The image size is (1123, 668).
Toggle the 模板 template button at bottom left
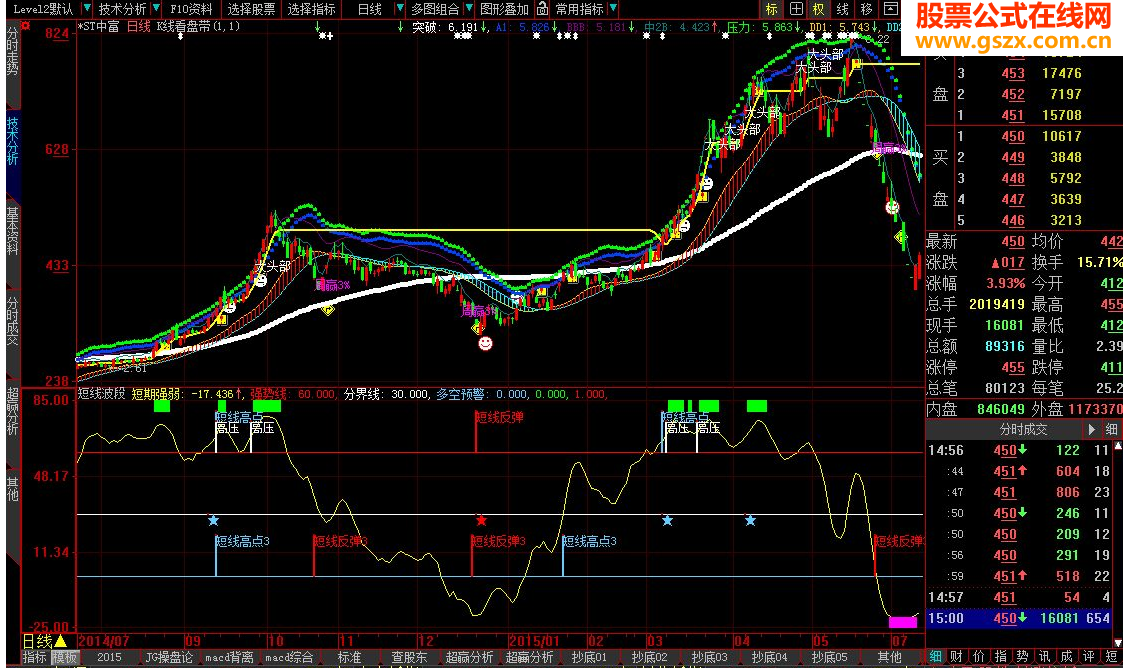(65, 658)
